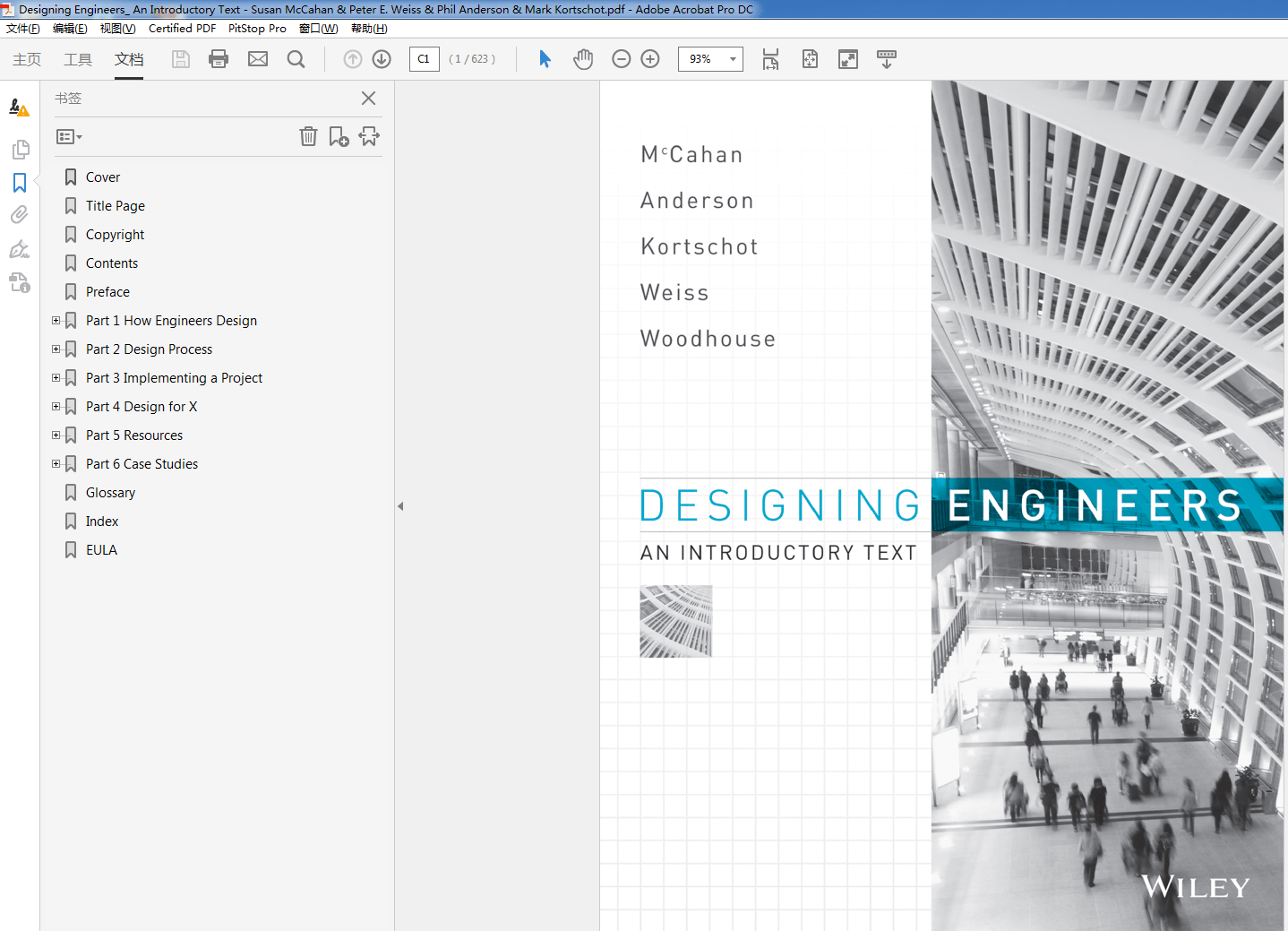Screen dimensions: 1288x931
Task: Go to next page arrow
Action: pyautogui.click(x=382, y=59)
